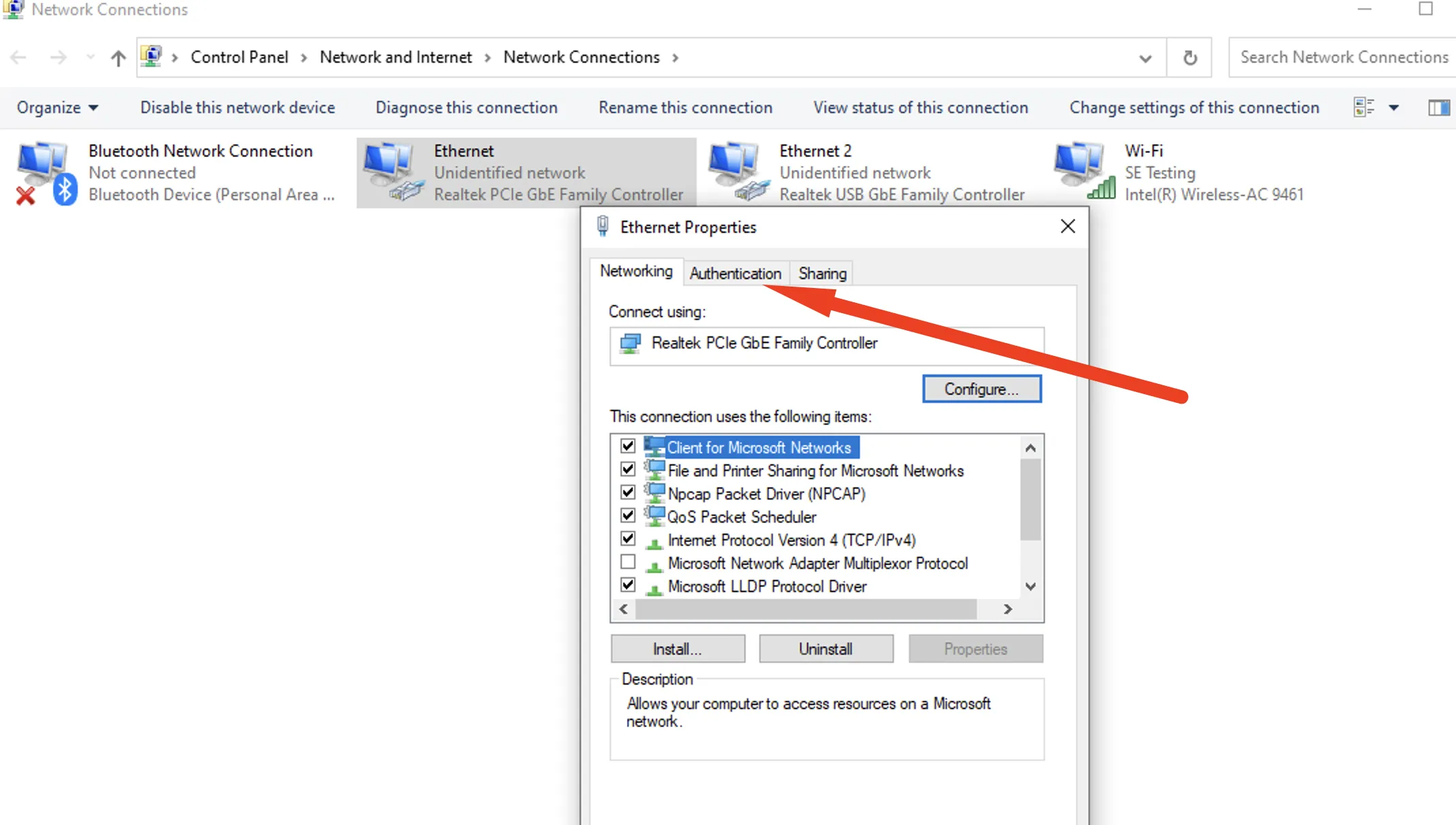Expand the Network and Internet breadcrumb chevron

click(488, 58)
